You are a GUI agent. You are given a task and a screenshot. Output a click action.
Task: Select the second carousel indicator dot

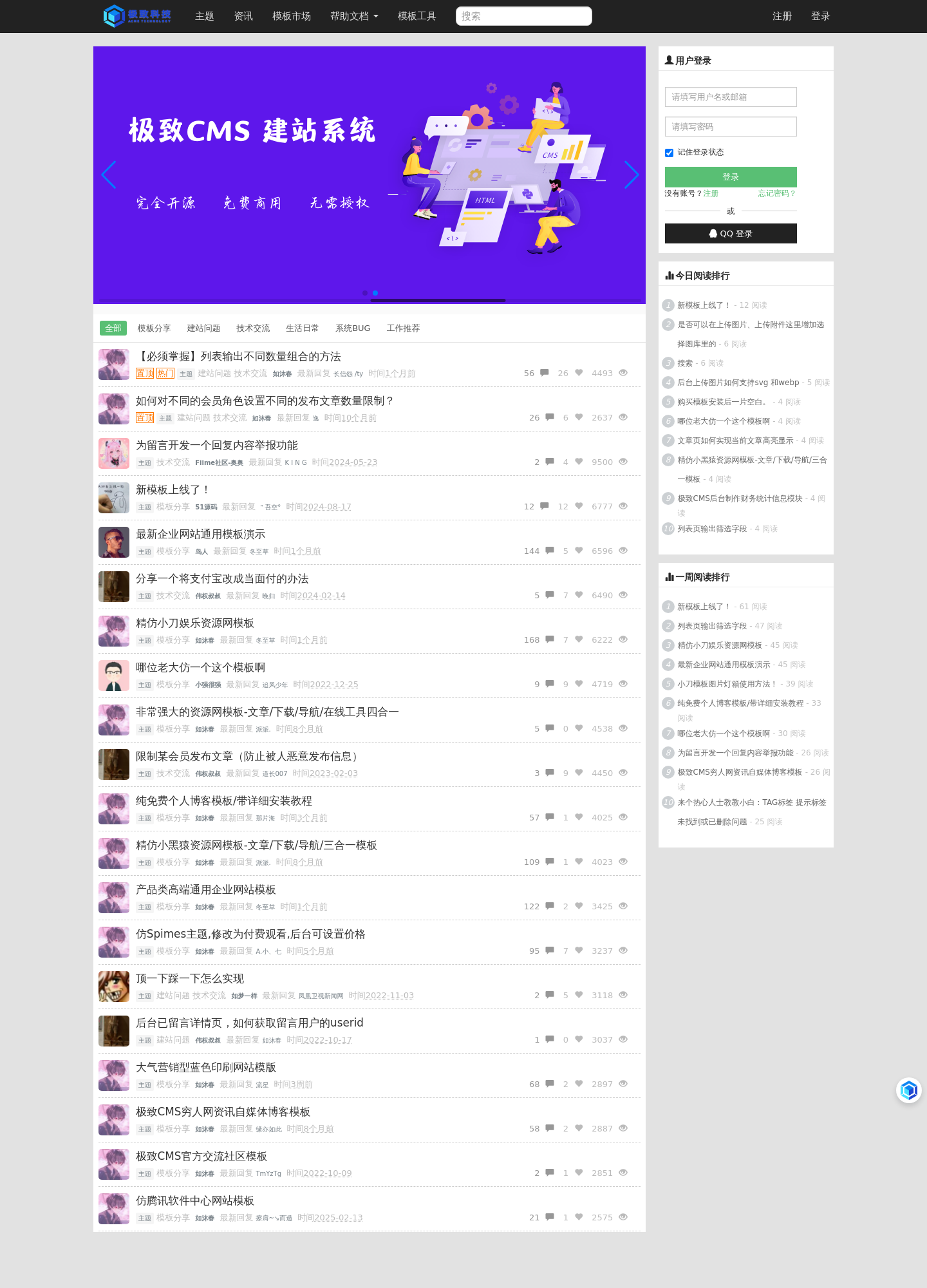[x=375, y=293]
